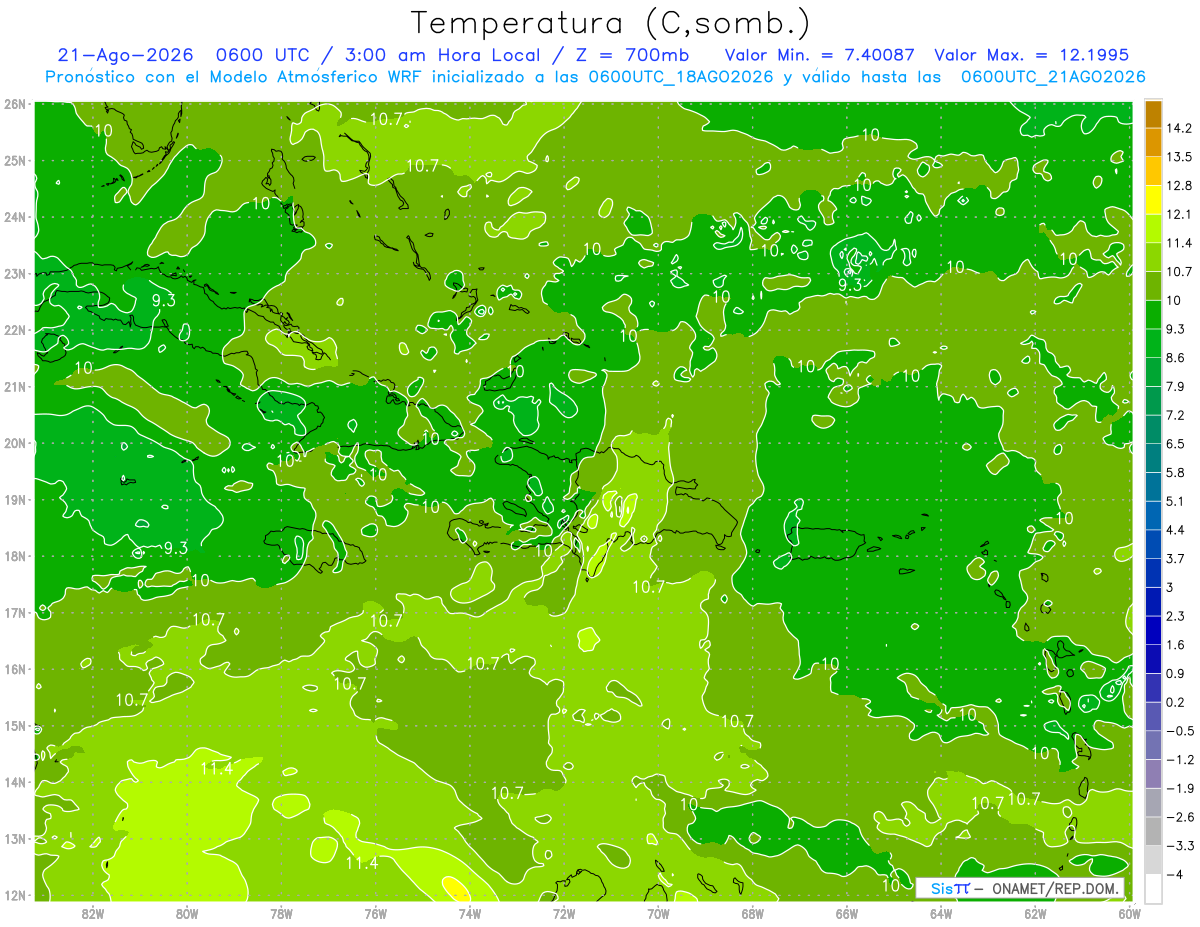Click the "0600UTC_18AGO2026" initialization time
The image size is (1200, 927).
680,77
